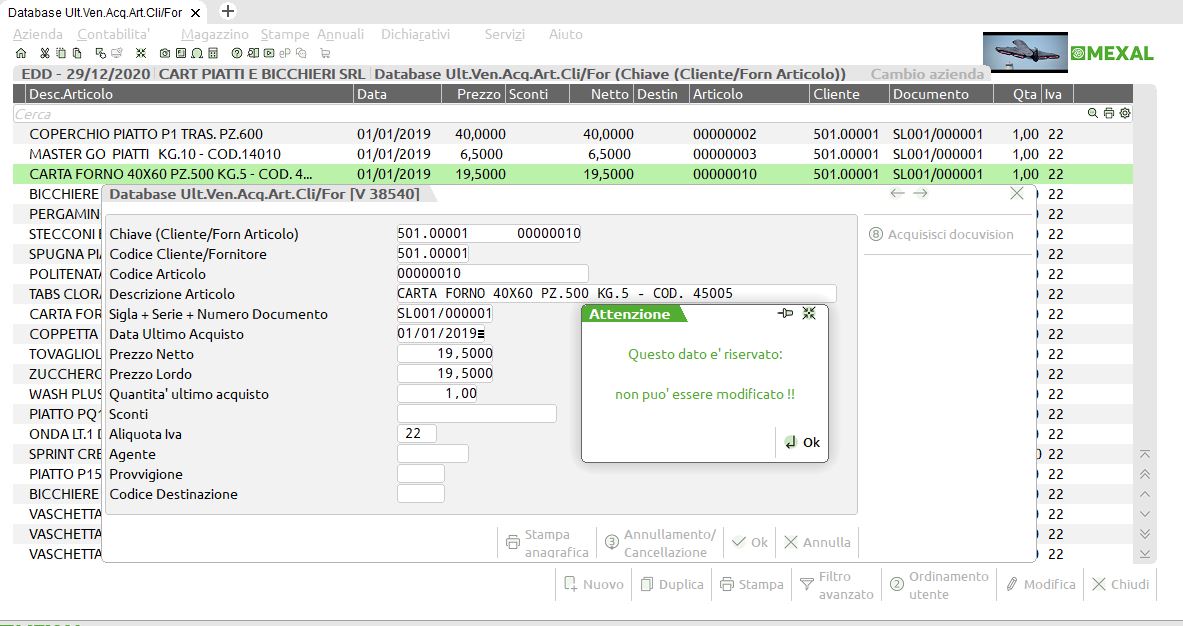Click the scissors cut icon in toolbar
Image resolution: width=1183 pixels, height=626 pixels.
click(x=45, y=53)
